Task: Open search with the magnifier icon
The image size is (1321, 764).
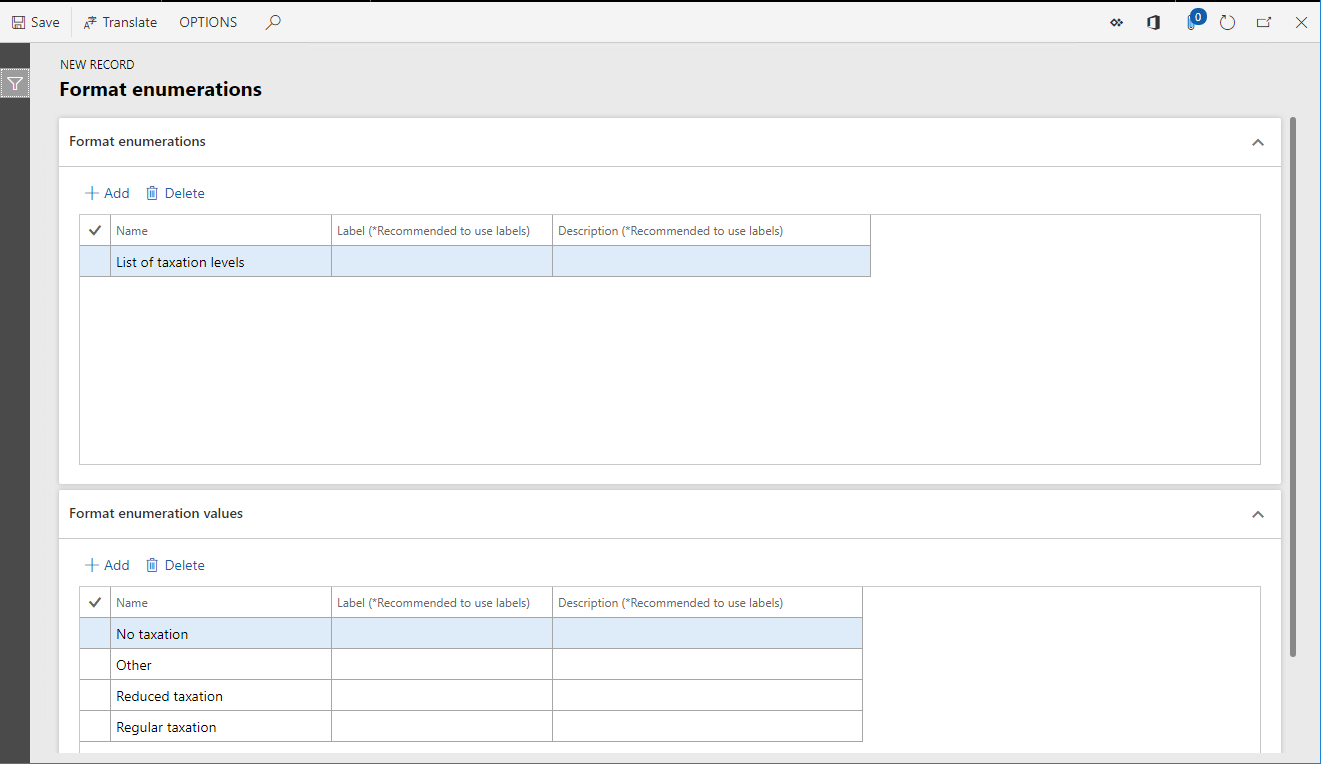Action: tap(272, 21)
